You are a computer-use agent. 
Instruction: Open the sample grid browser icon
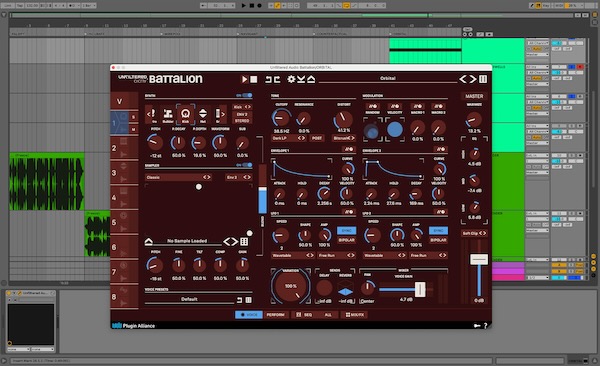click(244, 242)
